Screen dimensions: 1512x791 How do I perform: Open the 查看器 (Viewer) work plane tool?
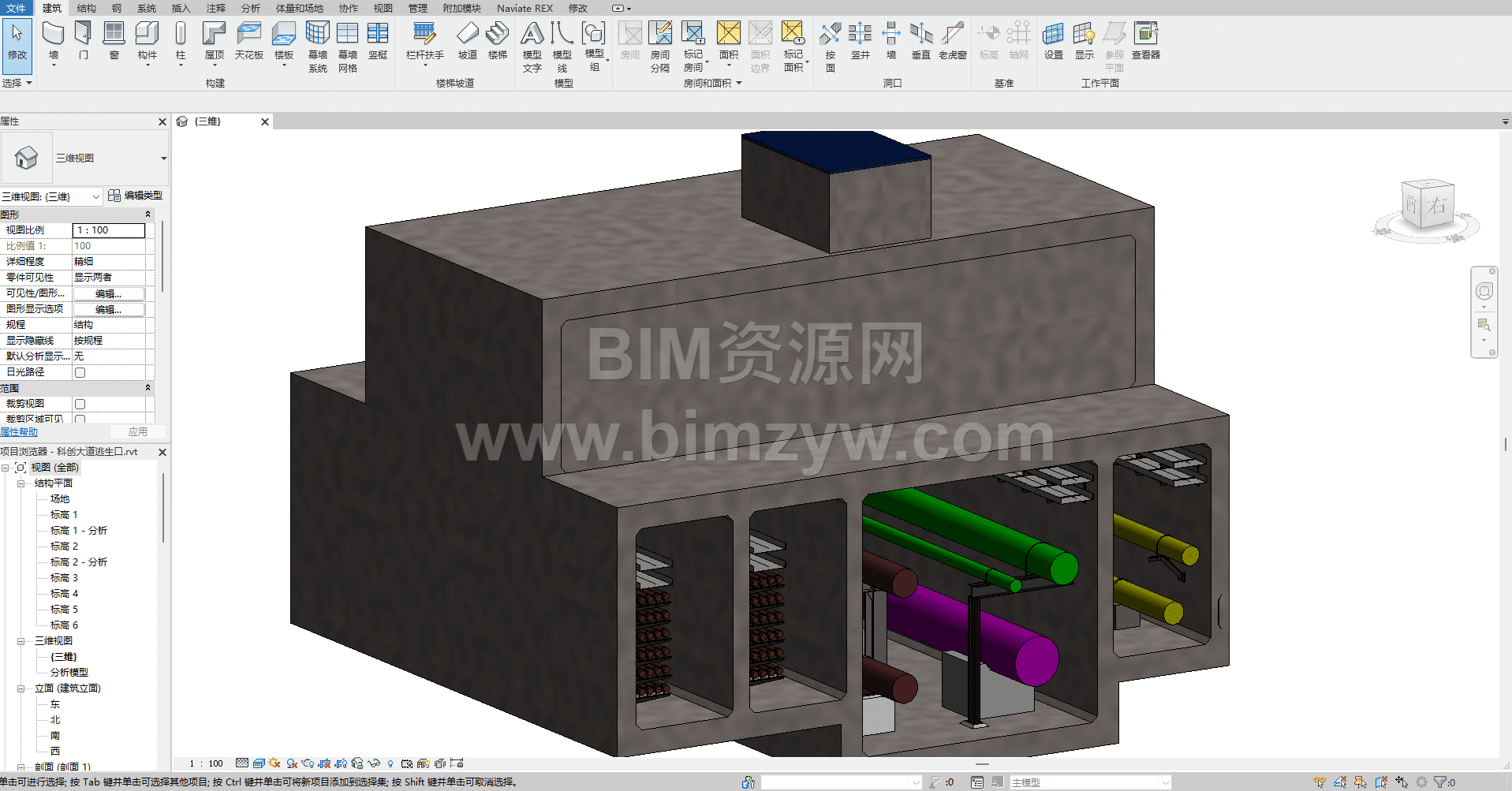(x=1146, y=41)
